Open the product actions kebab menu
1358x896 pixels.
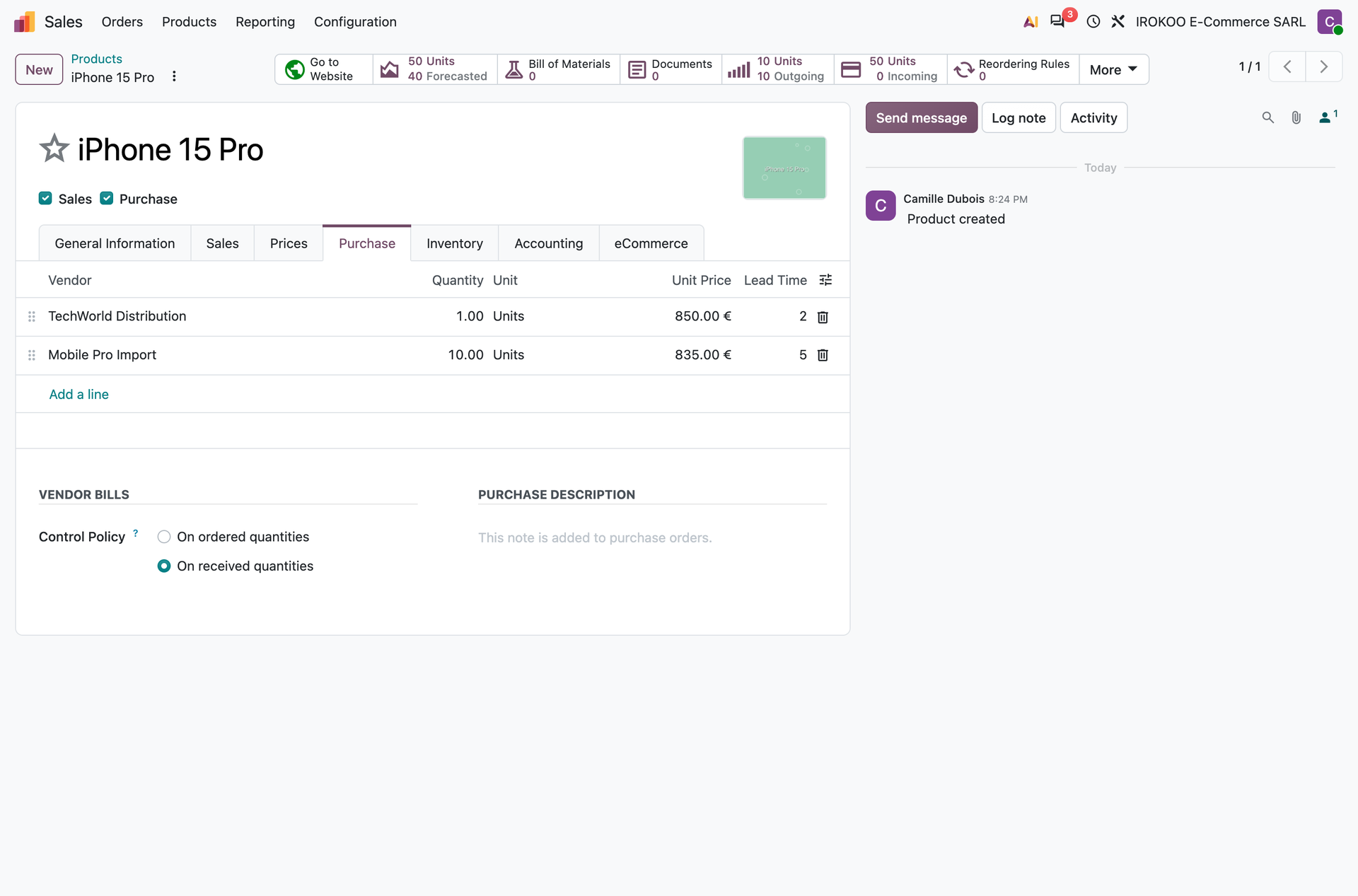click(174, 76)
